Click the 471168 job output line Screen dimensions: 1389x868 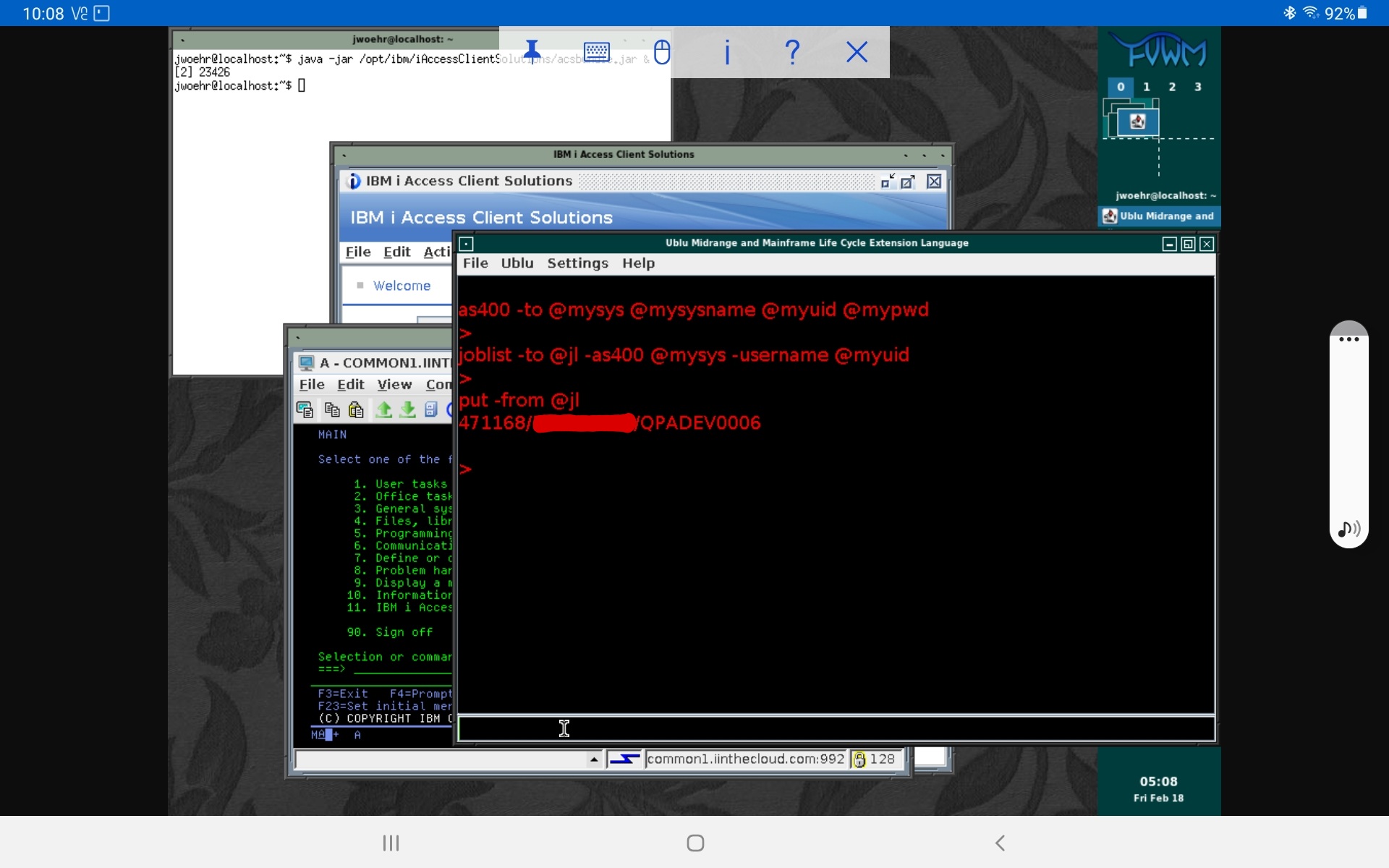(609, 422)
